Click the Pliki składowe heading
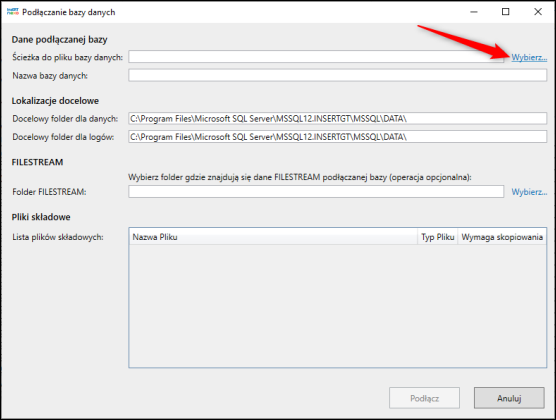The image size is (556, 420). [x=41, y=217]
